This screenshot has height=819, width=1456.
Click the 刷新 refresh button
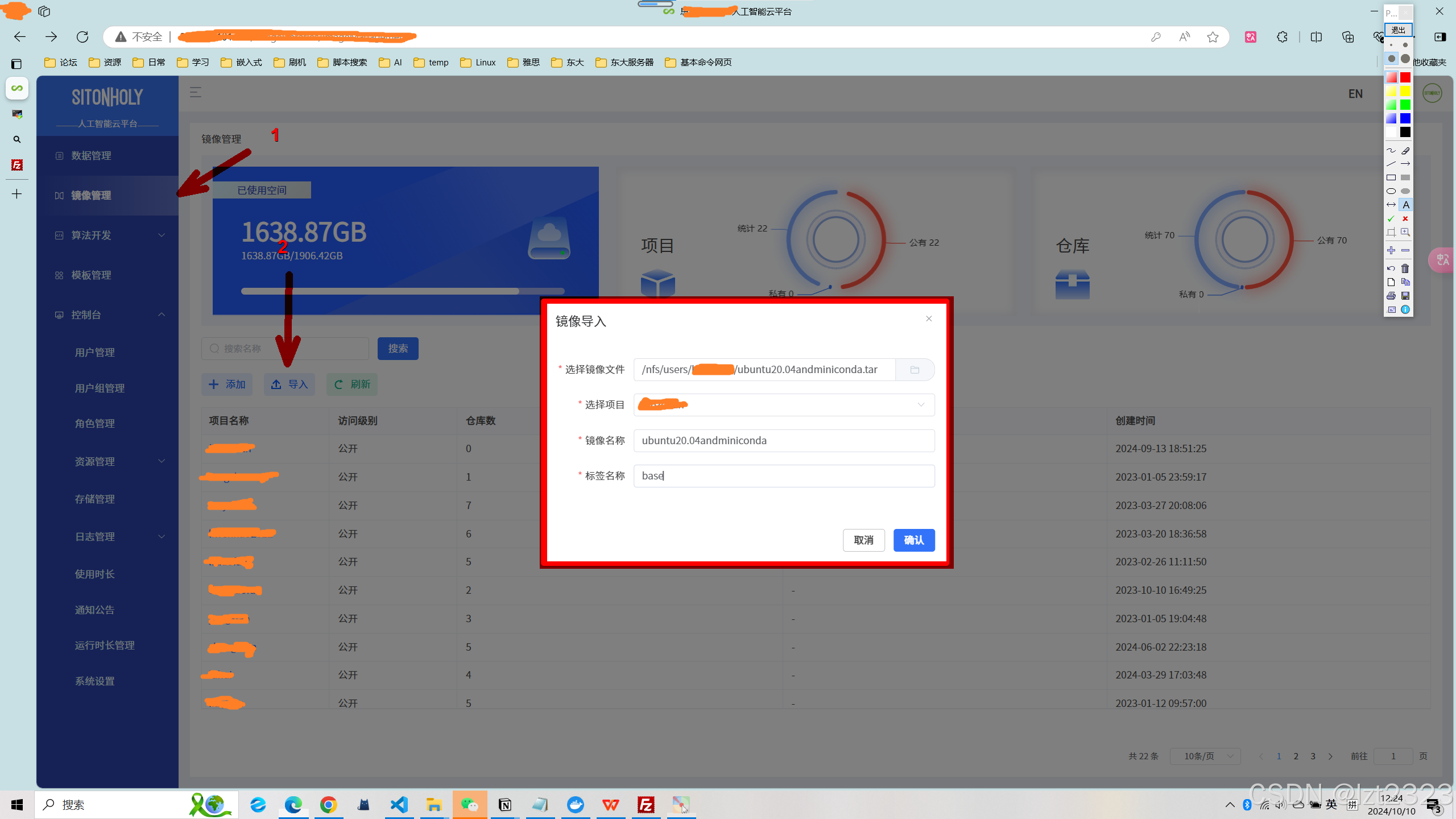(352, 384)
